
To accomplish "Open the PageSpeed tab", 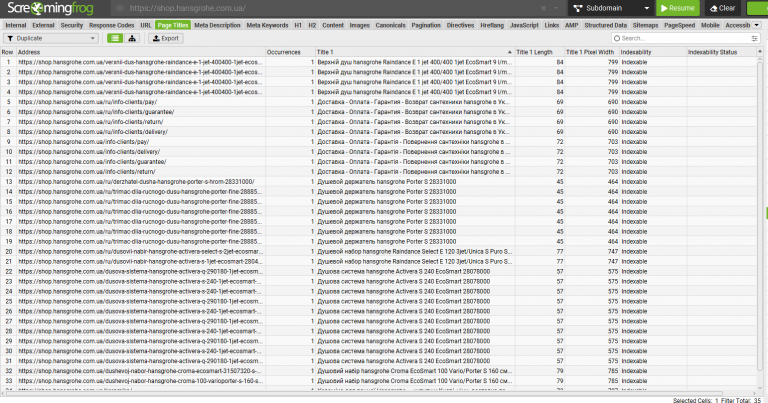I will [680, 25].
